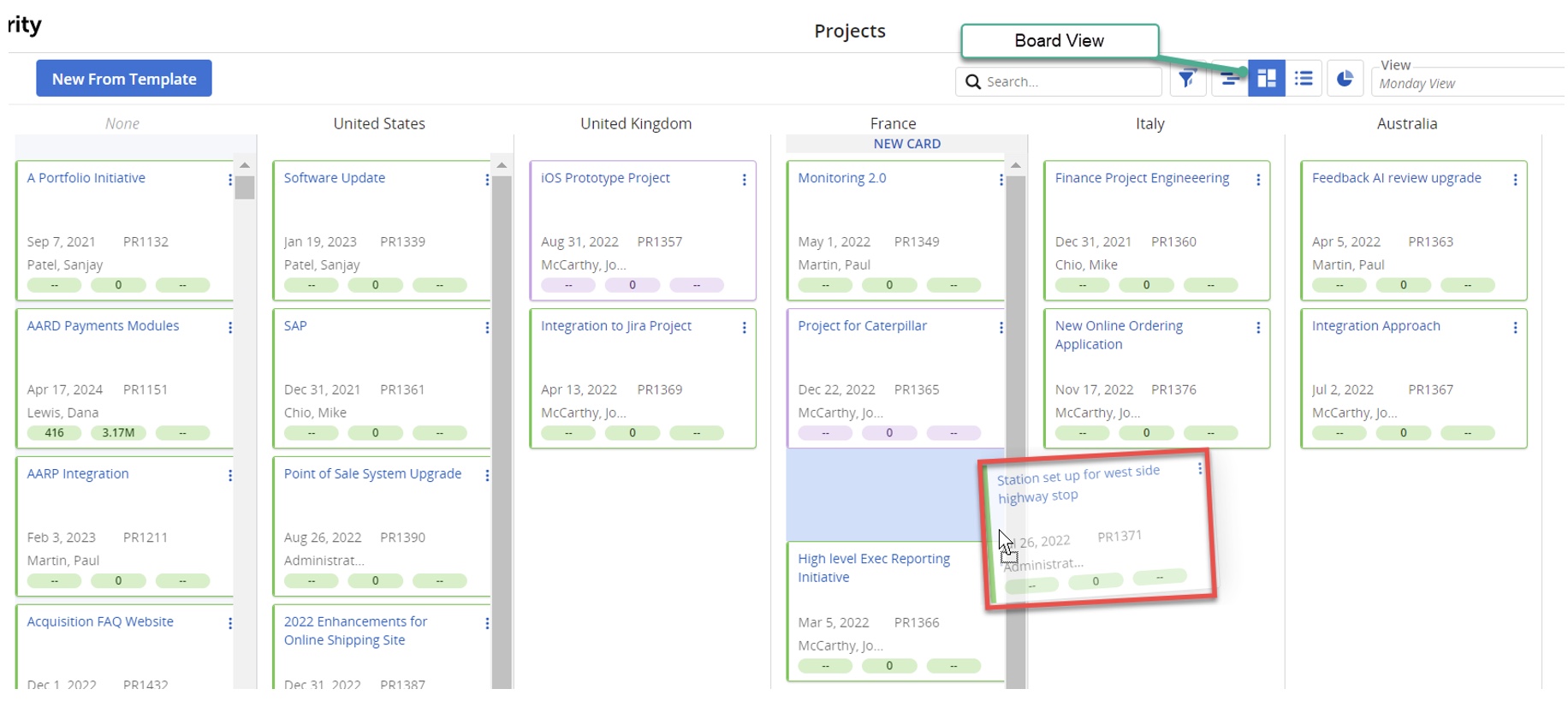Select the Board View icon

[x=1267, y=79]
